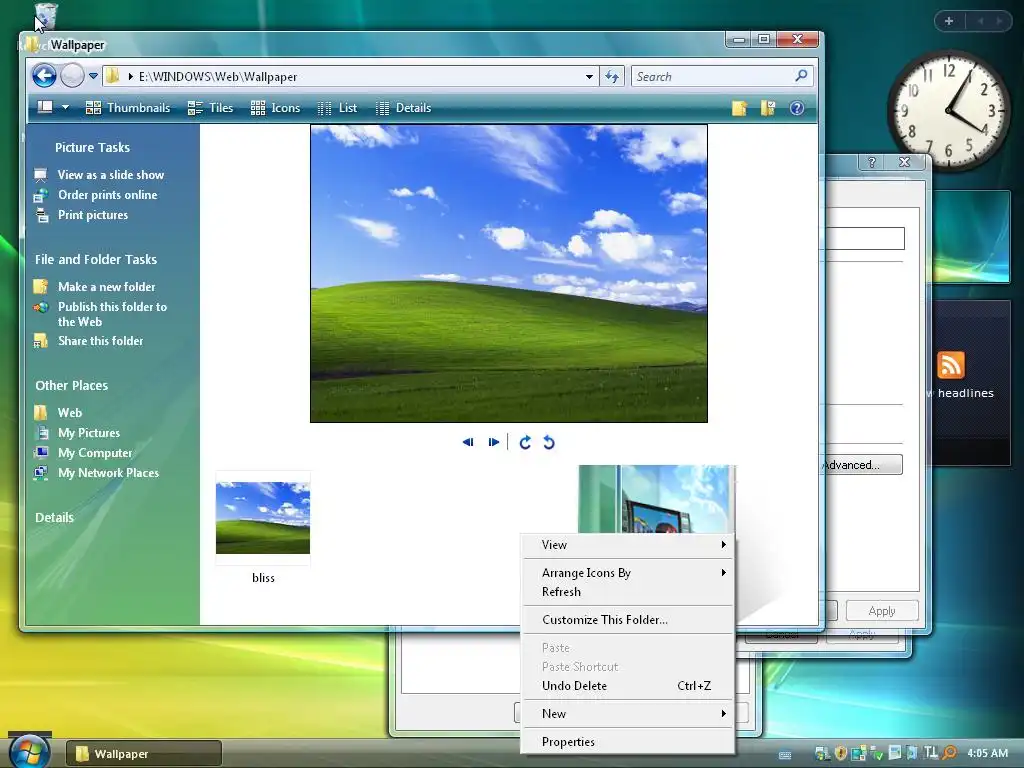The width and height of the screenshot is (1024, 768).
Task: Click the Wallpaper taskbar button
Action: (x=144, y=754)
